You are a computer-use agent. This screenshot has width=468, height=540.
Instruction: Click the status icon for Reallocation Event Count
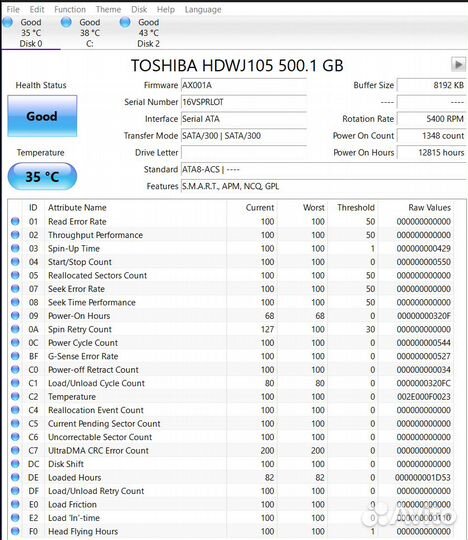pos(15,409)
